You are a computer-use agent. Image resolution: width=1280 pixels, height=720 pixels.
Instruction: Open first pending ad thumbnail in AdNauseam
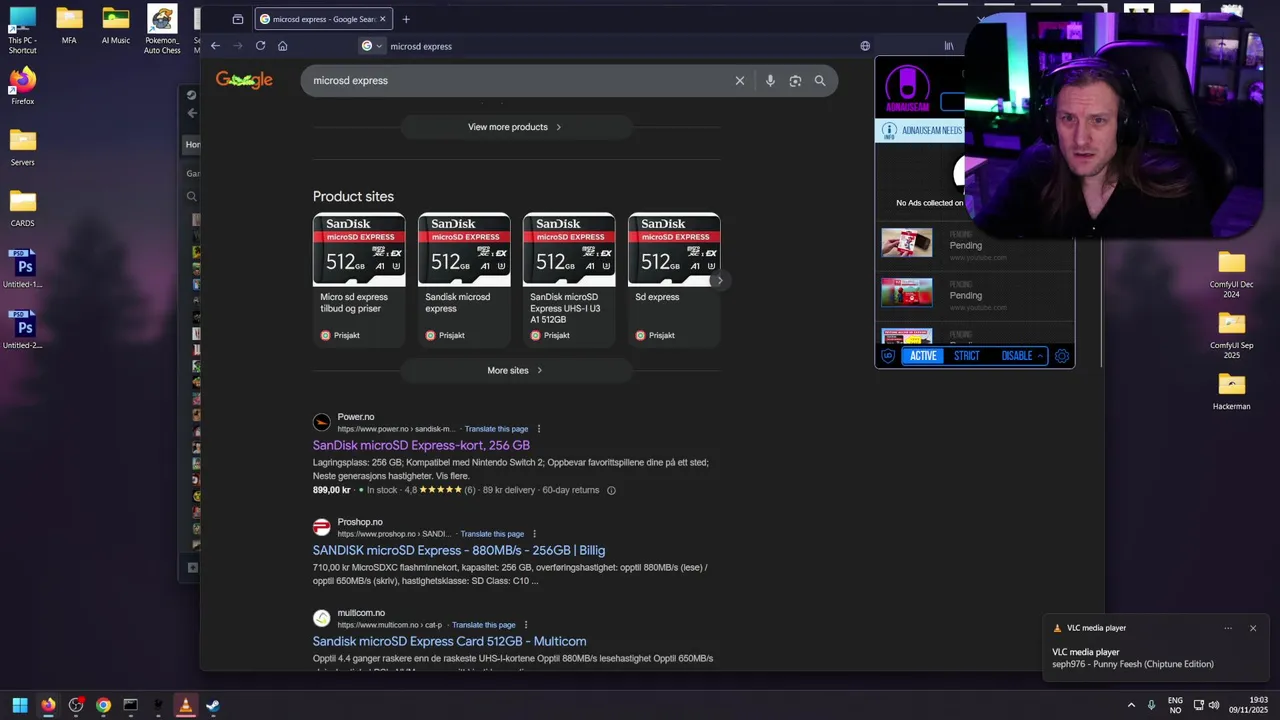(x=906, y=242)
